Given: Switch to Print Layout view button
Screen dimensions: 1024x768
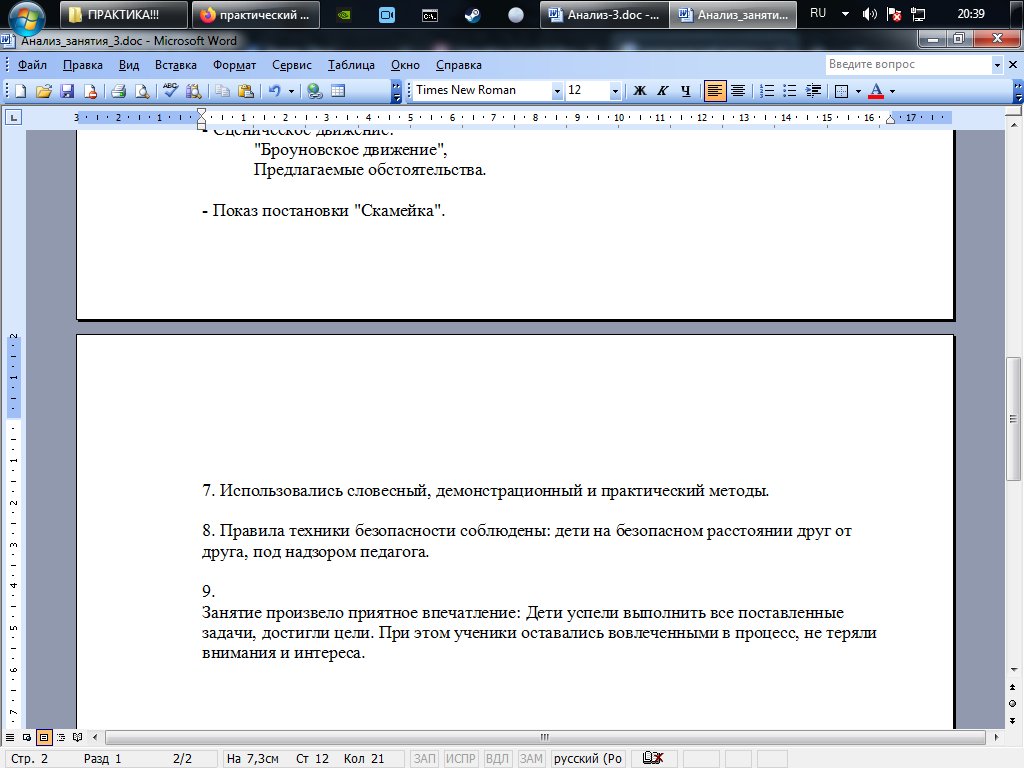Looking at the screenshot, I should point(44,737).
